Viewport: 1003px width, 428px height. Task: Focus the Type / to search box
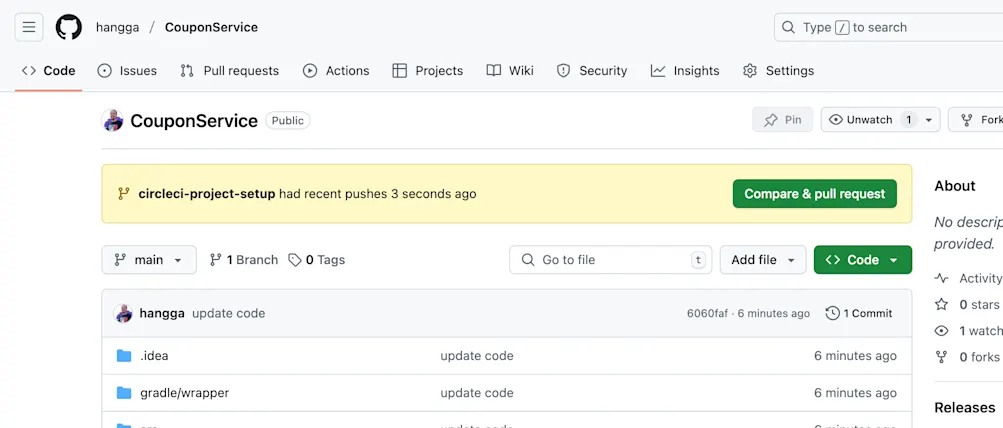888,28
